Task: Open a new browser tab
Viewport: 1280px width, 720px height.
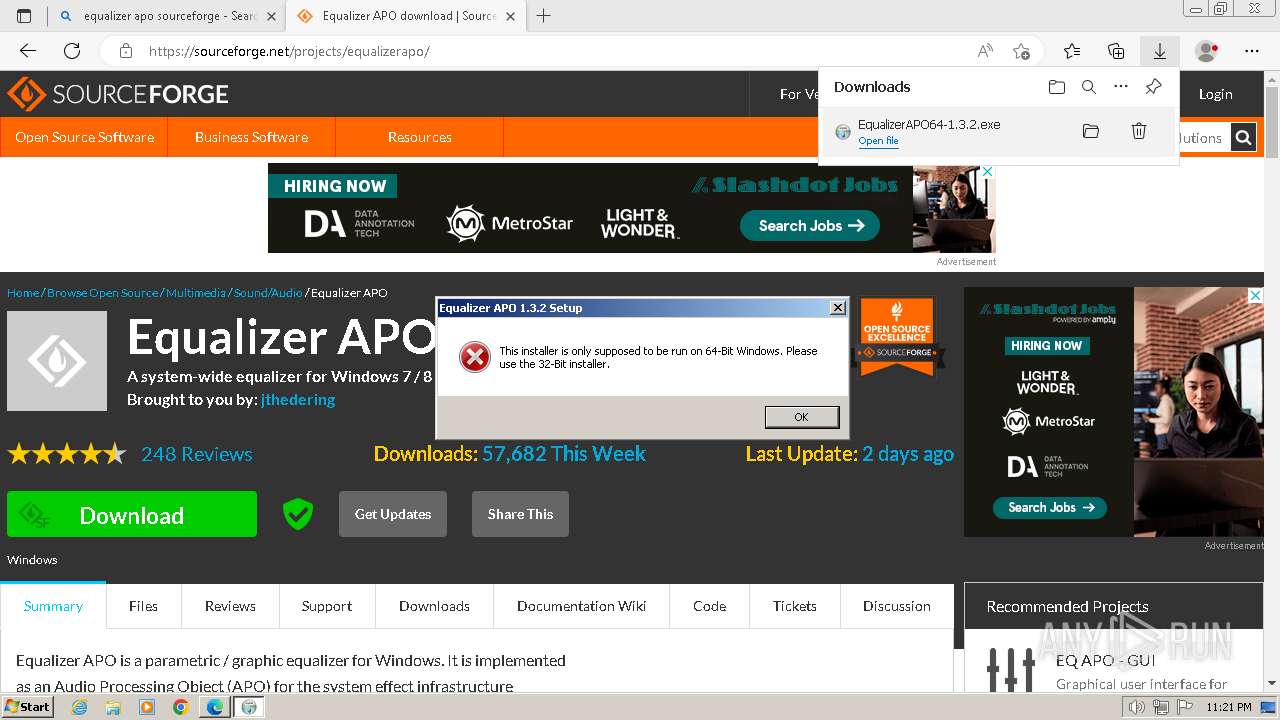Action: click(544, 16)
